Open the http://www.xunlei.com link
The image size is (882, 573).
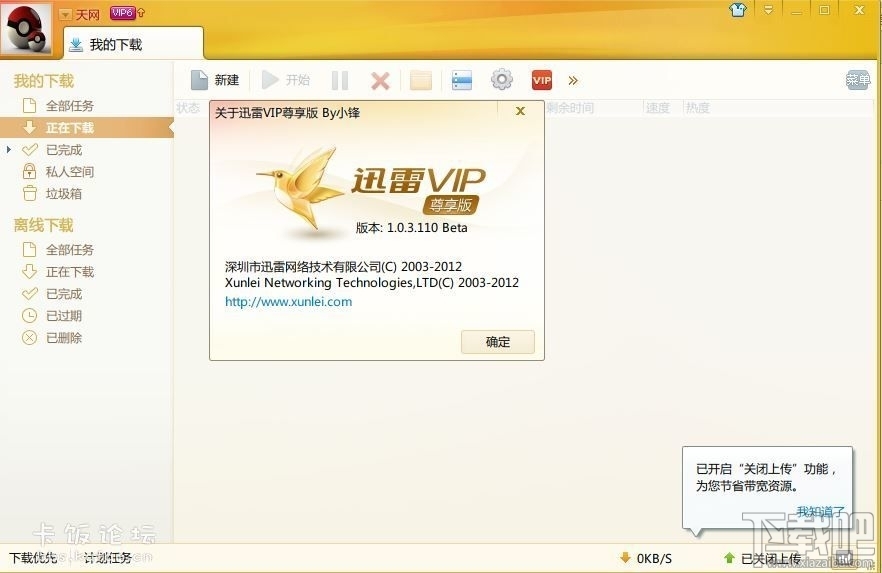(289, 301)
